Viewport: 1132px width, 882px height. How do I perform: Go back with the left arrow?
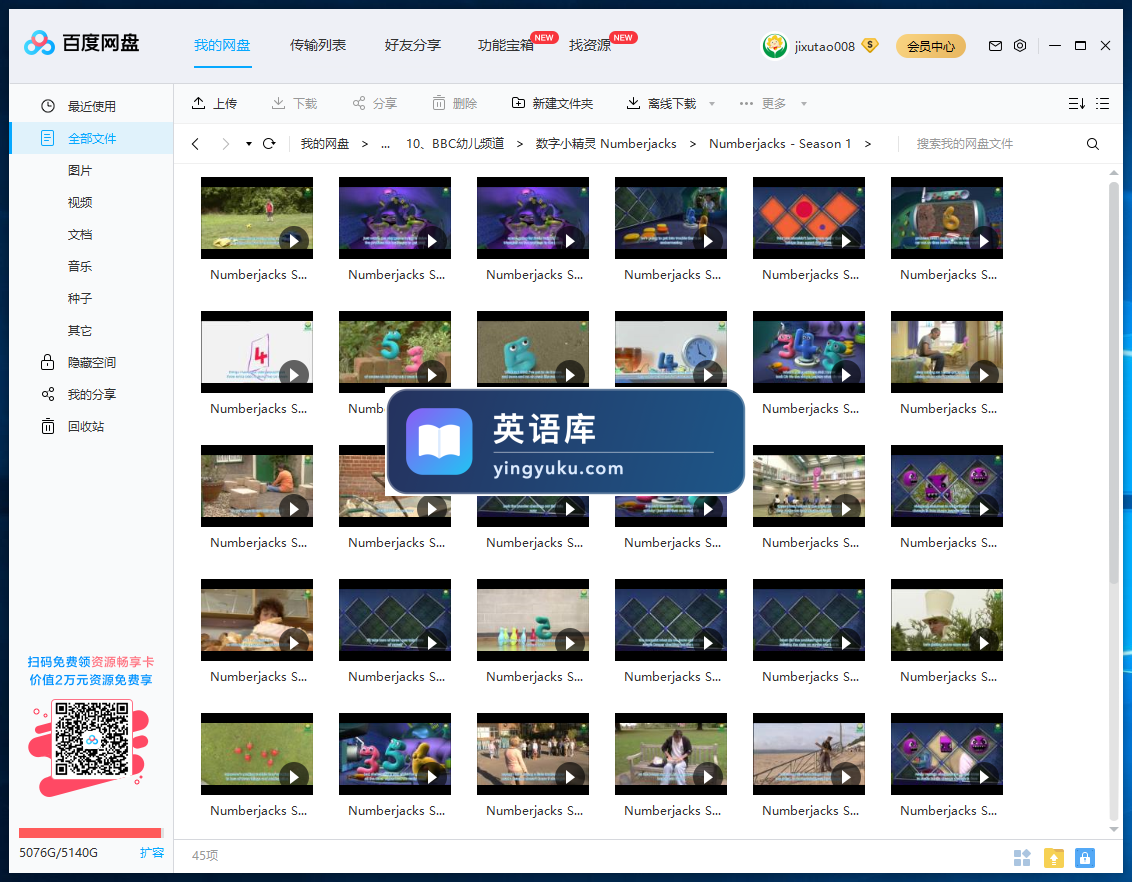click(196, 144)
